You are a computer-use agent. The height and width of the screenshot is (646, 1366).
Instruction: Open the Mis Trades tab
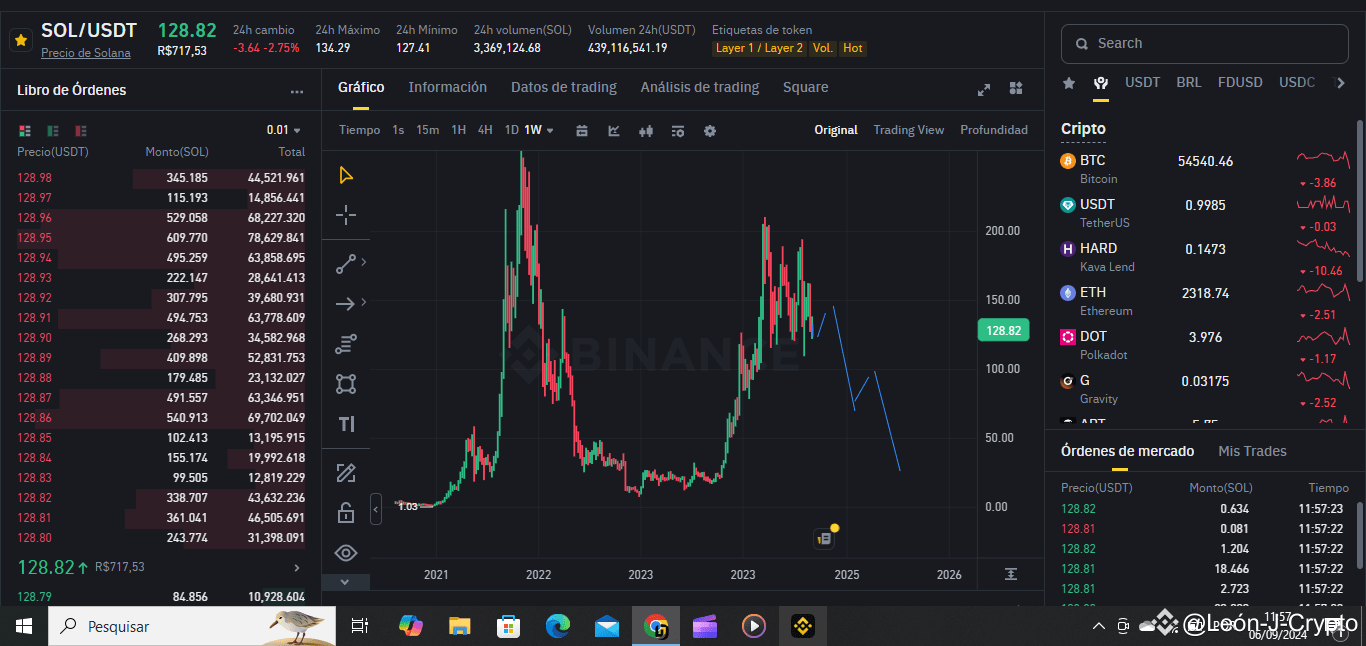coord(1252,451)
